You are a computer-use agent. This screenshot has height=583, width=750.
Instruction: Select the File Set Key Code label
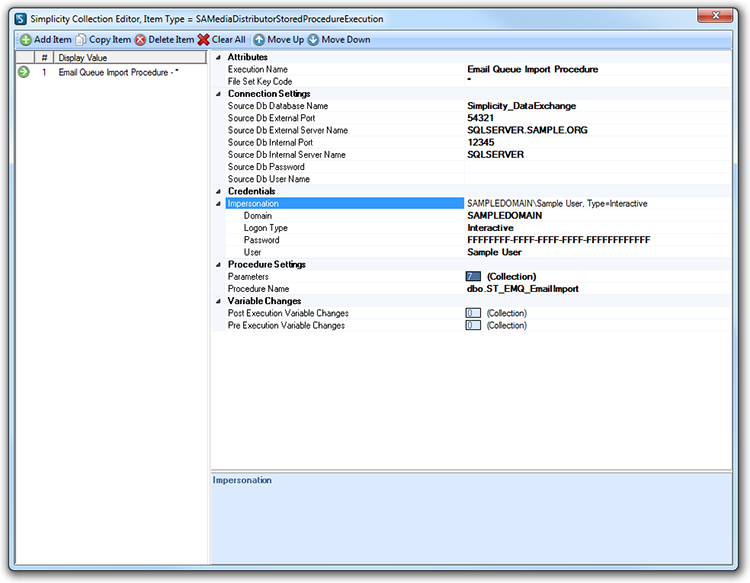[260, 81]
